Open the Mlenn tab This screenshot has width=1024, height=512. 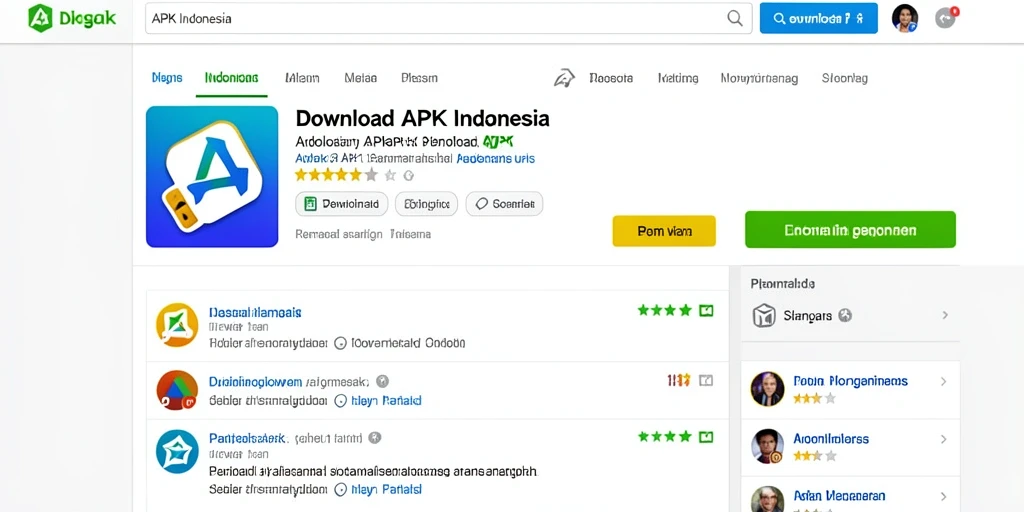pyautogui.click(x=302, y=78)
